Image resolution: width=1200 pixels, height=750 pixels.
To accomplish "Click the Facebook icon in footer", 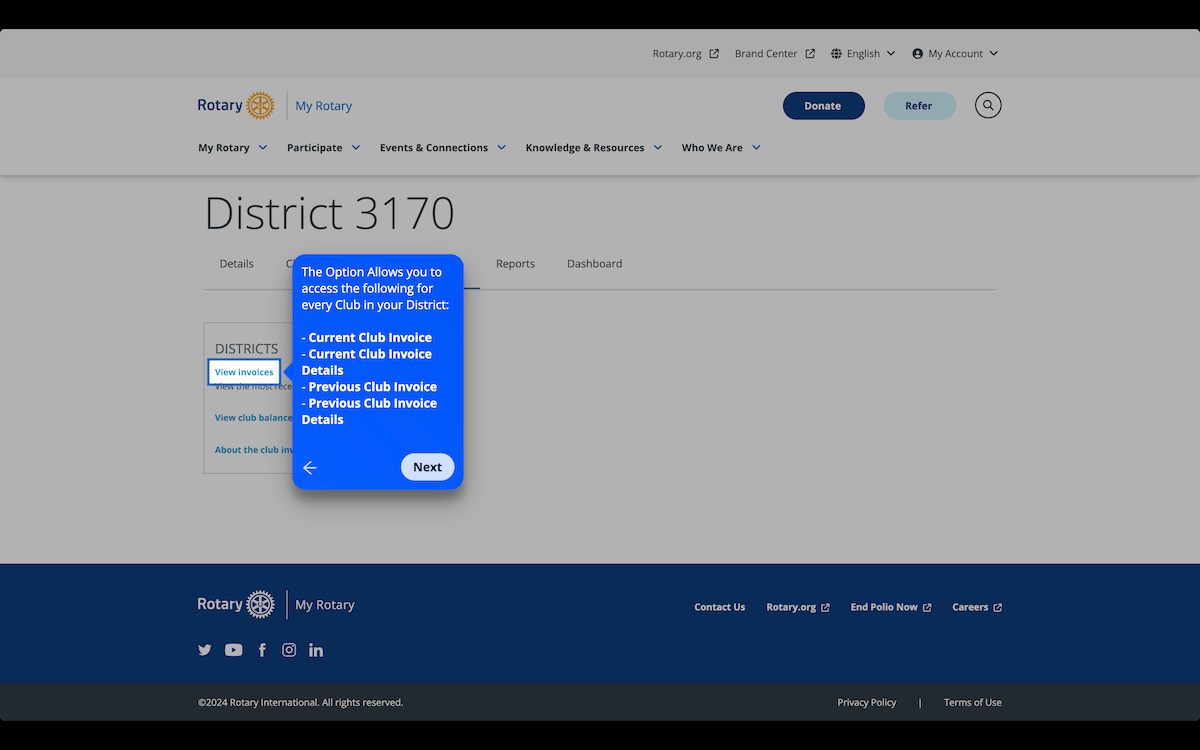I will pos(262,650).
